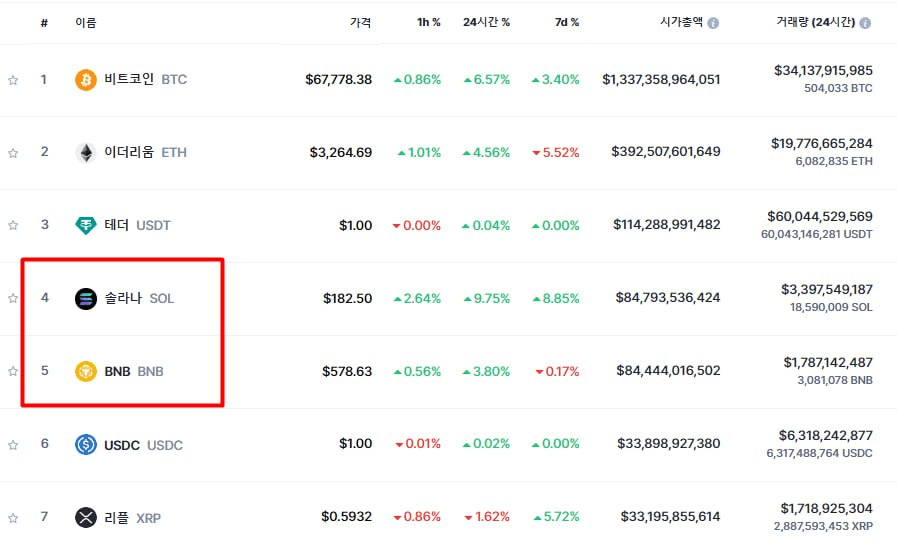
Task: Click Ethereum 1h change 1.01%
Action: coord(419,153)
